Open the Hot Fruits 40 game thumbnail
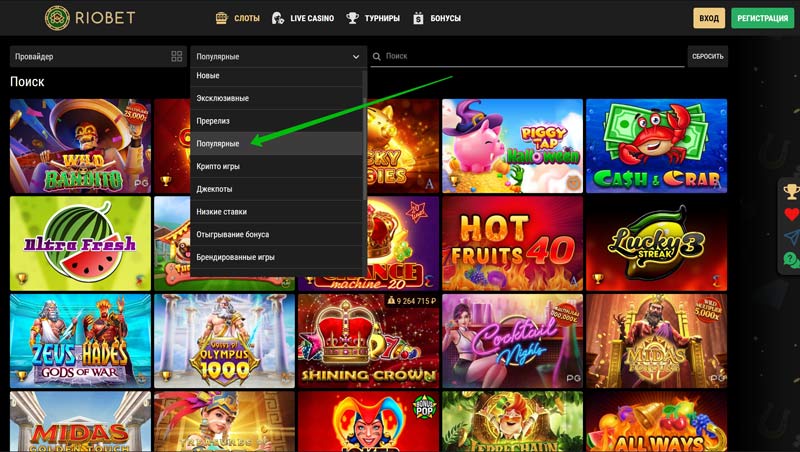Image resolution: width=800 pixels, height=452 pixels. pos(512,241)
